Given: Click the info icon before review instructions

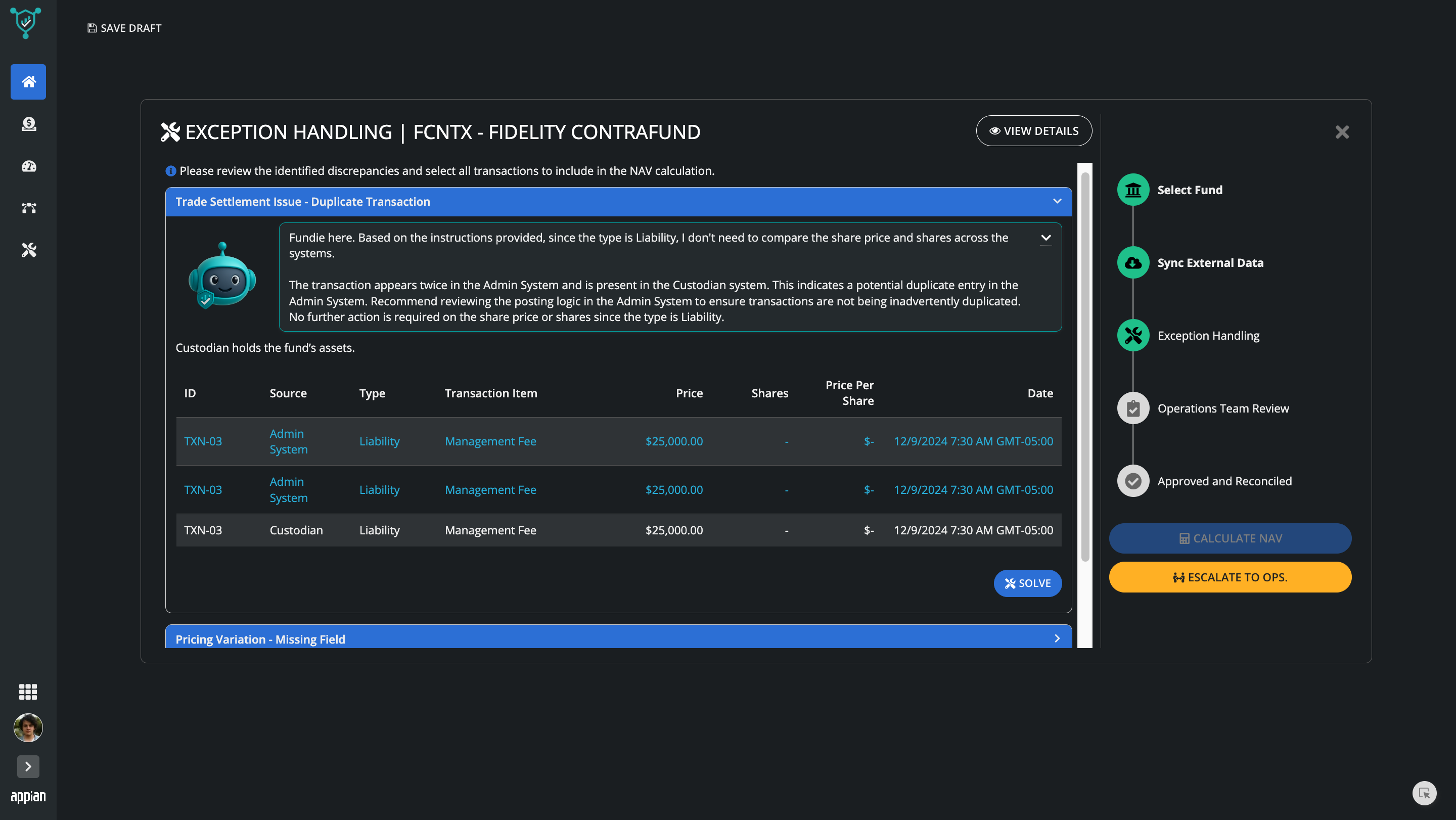Looking at the screenshot, I should [x=171, y=171].
